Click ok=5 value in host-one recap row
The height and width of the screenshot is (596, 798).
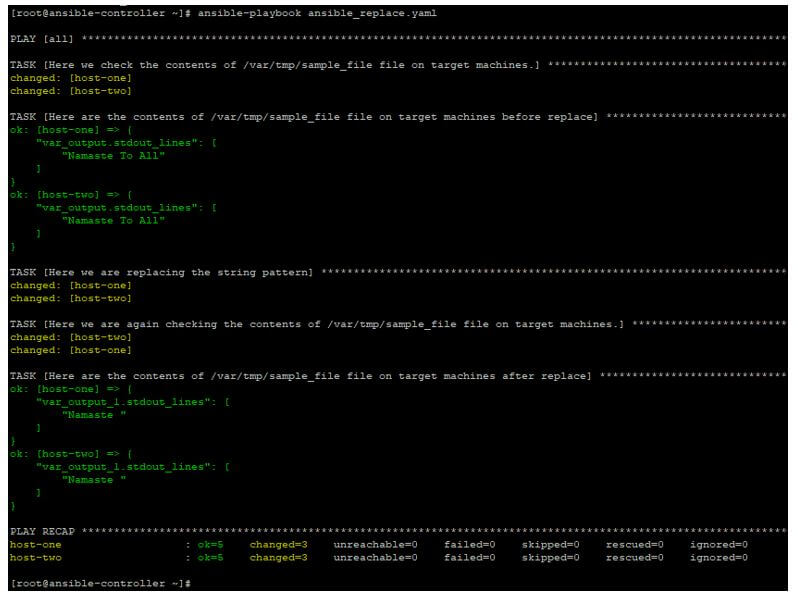(x=209, y=544)
